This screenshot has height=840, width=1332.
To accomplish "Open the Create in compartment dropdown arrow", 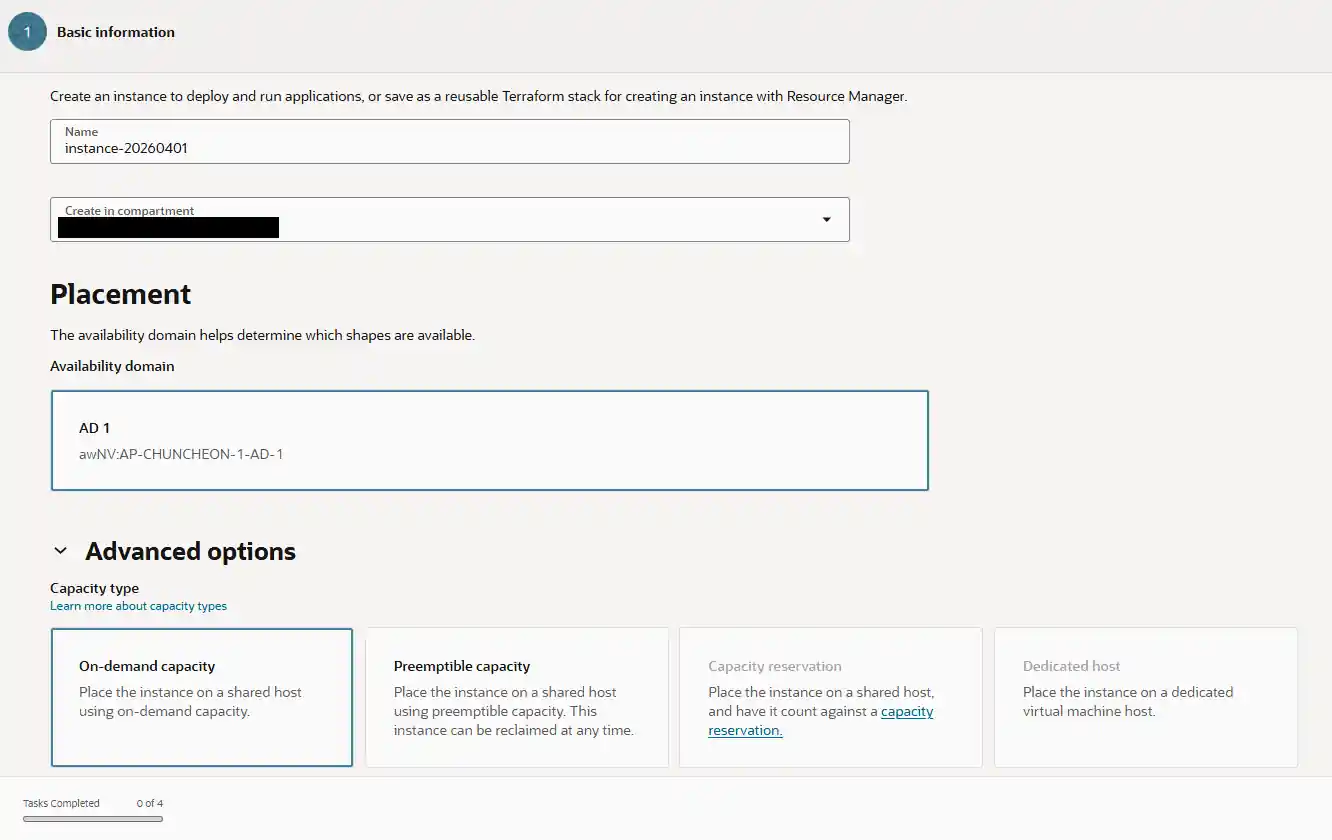I will 826,220.
